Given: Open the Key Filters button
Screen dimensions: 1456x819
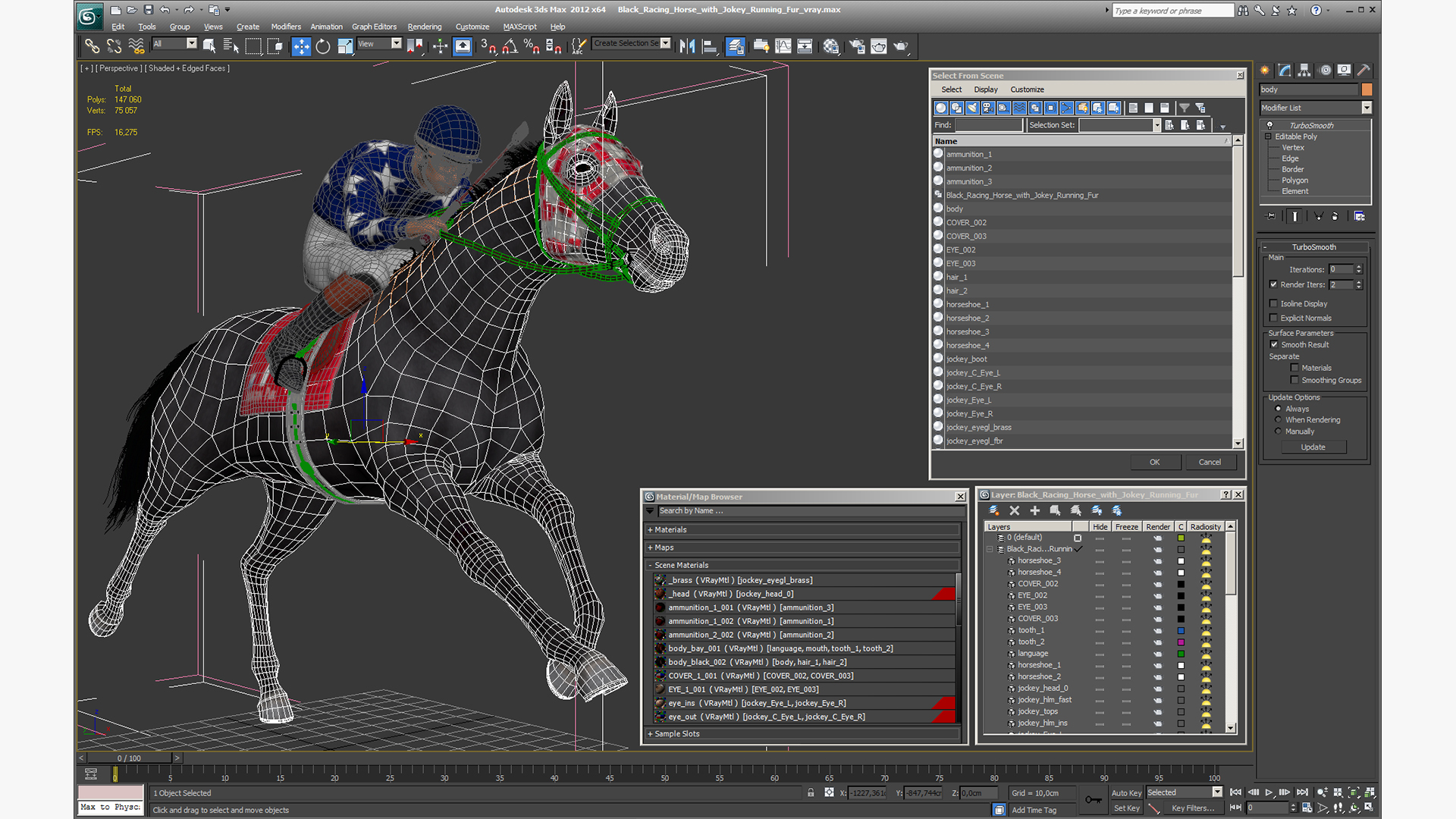Looking at the screenshot, I should [x=1192, y=808].
